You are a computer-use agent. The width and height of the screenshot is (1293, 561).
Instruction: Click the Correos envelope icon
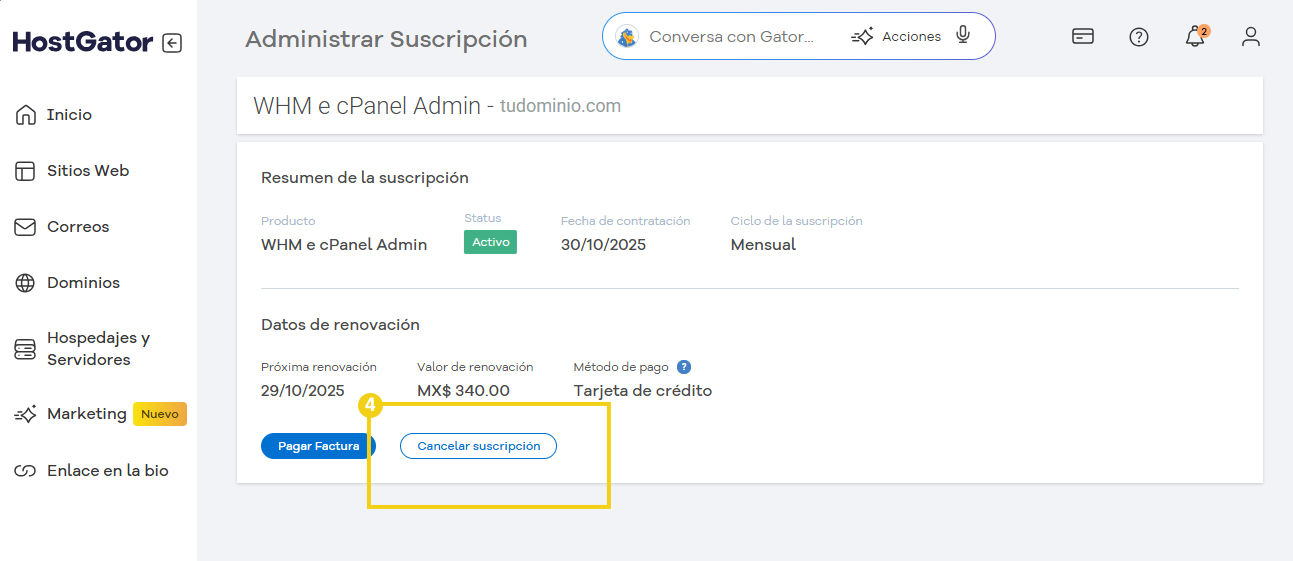(26, 227)
